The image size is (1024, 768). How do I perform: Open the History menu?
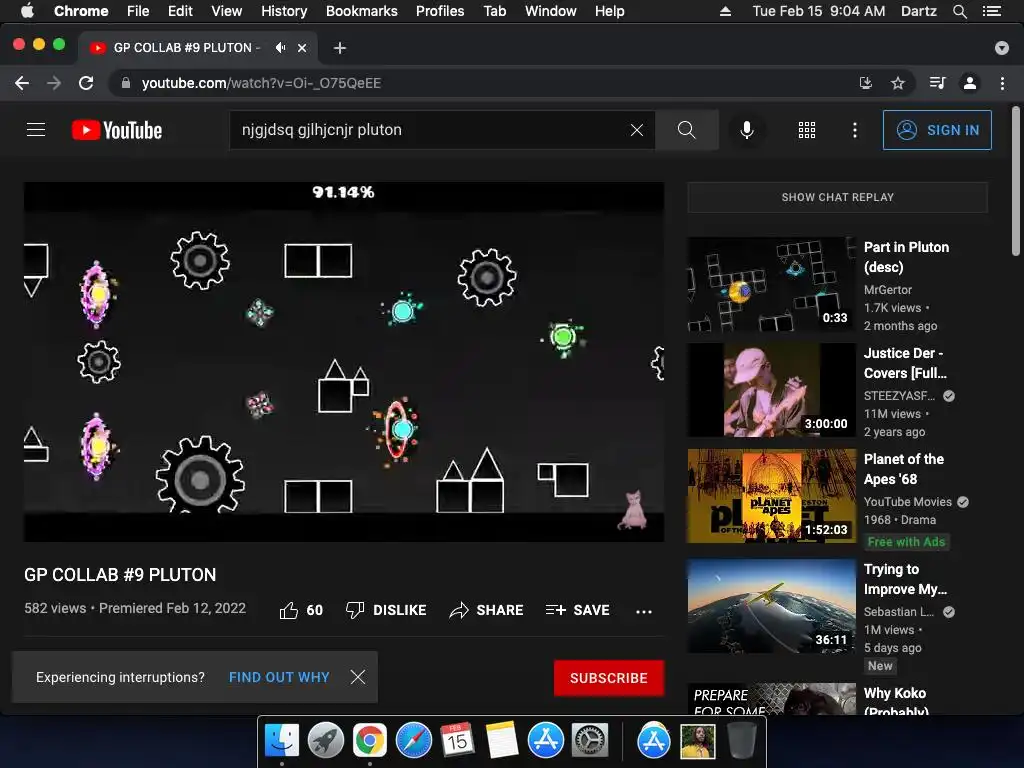pyautogui.click(x=284, y=11)
